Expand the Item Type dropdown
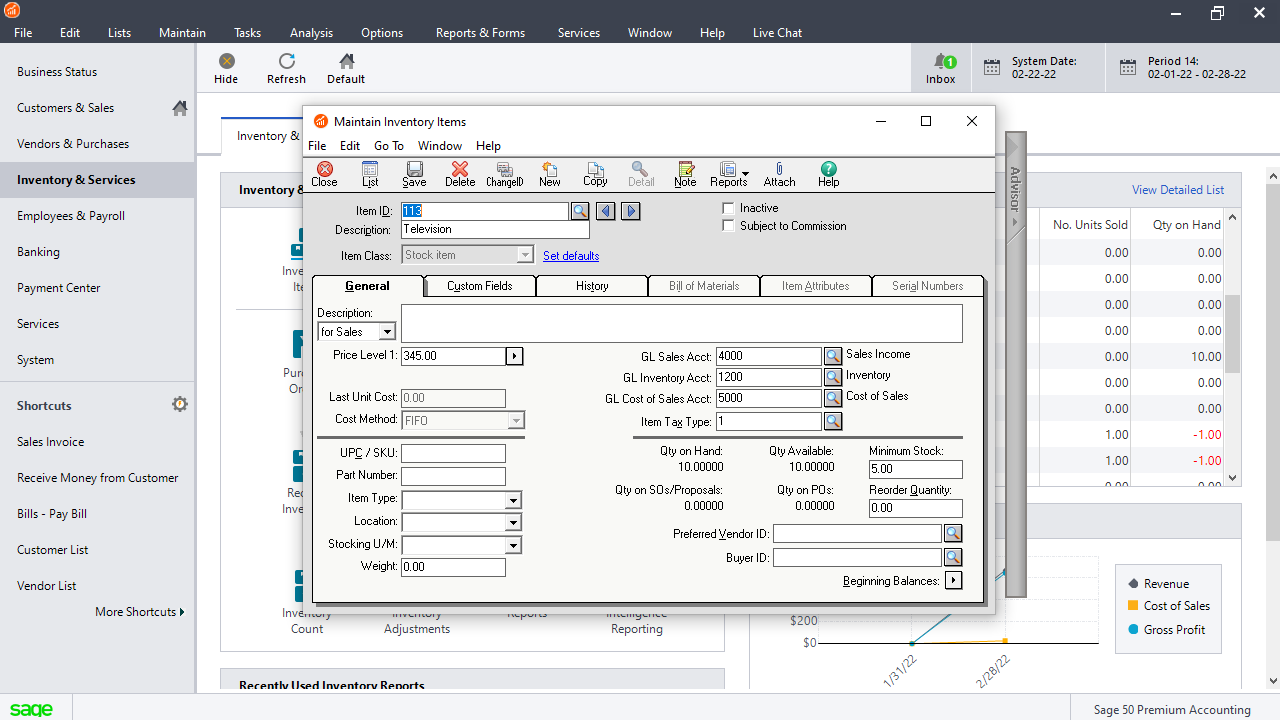Screen dimensions: 1280x720 pos(513,499)
